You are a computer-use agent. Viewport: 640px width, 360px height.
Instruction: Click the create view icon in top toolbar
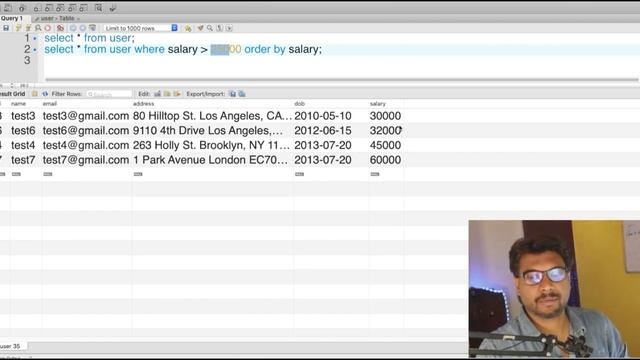click(x=60, y=8)
